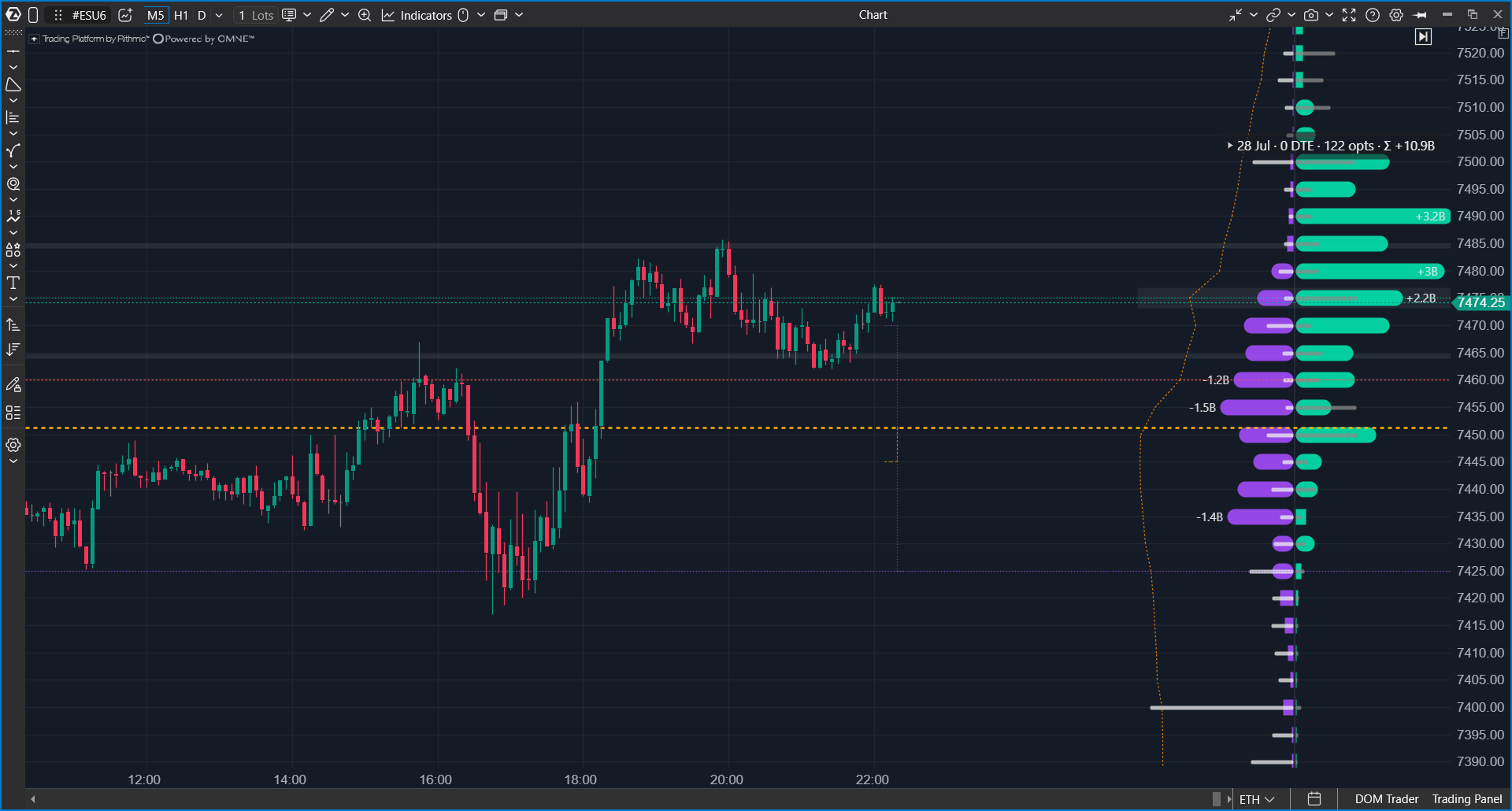1512x811 pixels.
Task: Open the Trading Panel
Action: pyautogui.click(x=1467, y=799)
